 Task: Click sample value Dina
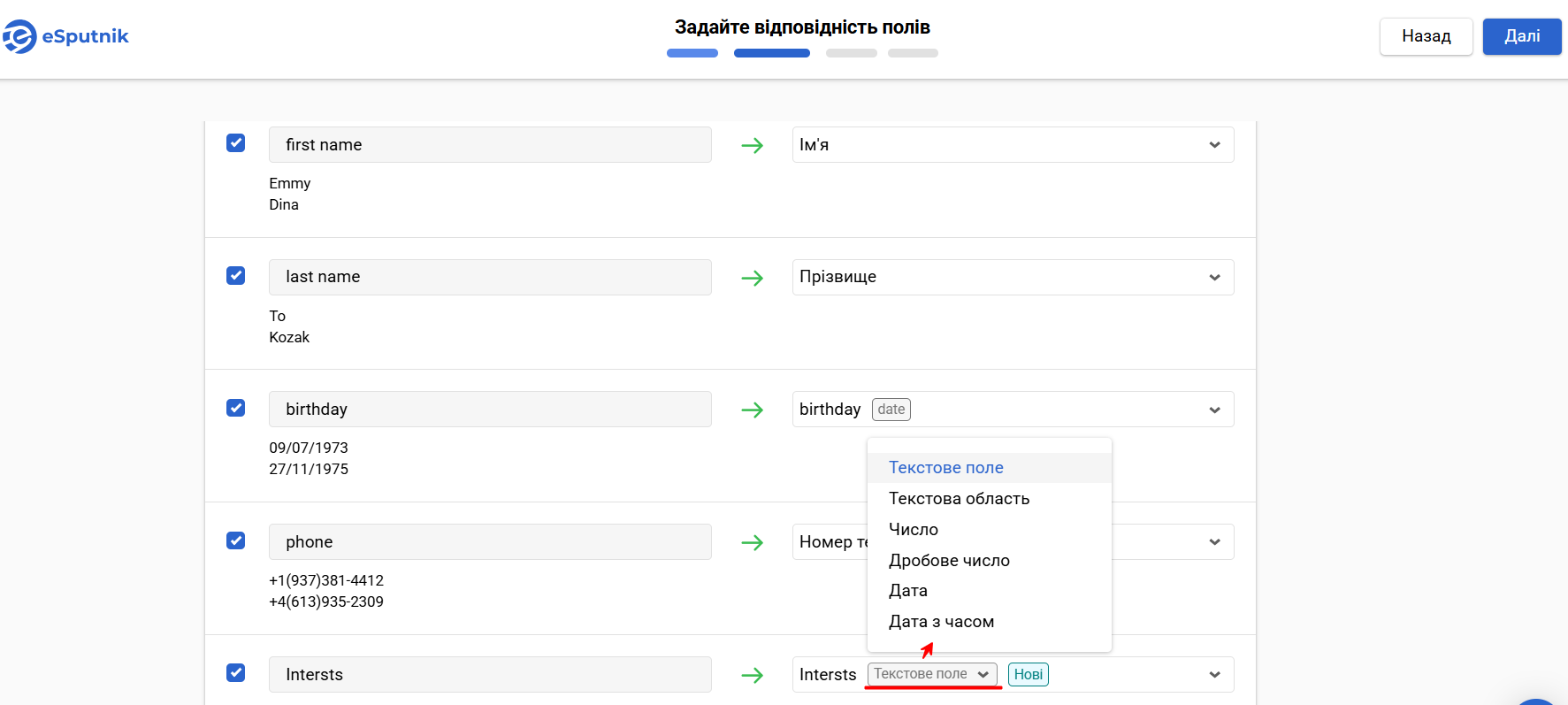tap(284, 204)
